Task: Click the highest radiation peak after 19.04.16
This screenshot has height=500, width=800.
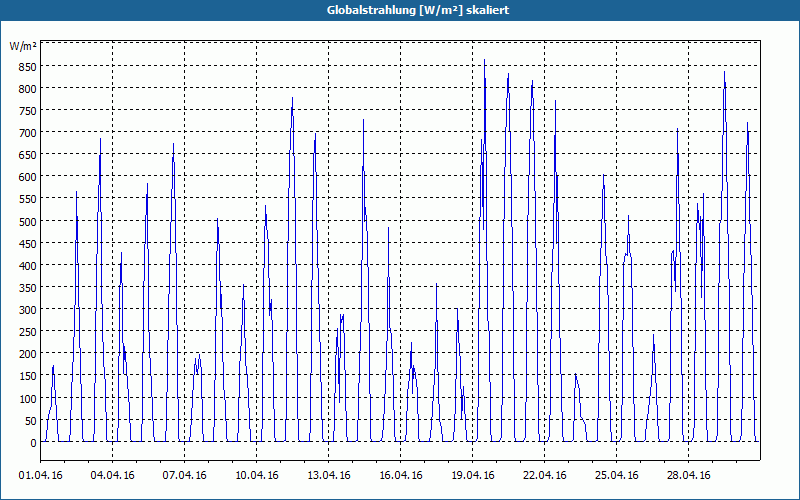Action: [x=484, y=61]
